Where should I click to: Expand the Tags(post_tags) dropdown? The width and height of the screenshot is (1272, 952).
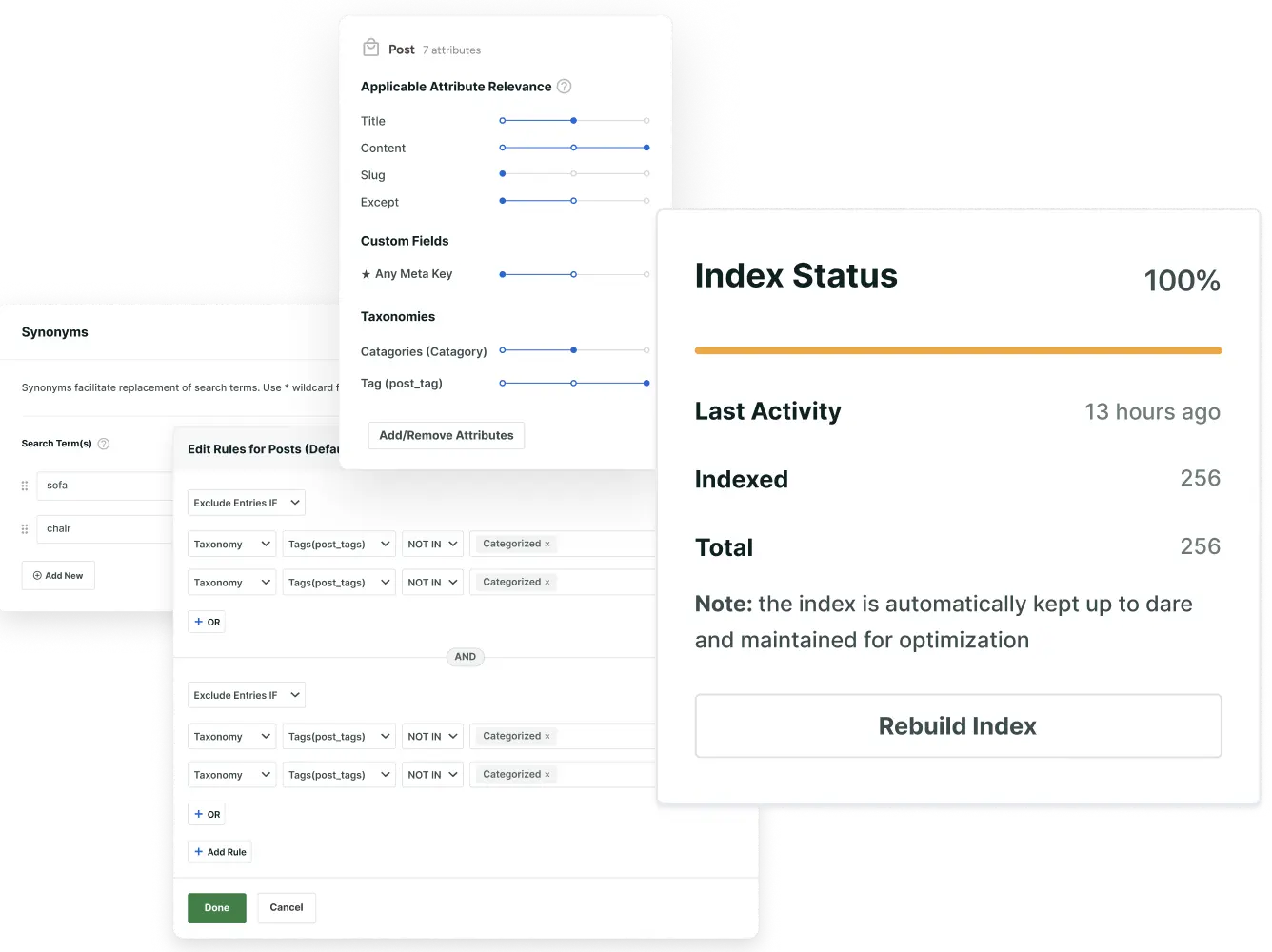click(x=338, y=544)
